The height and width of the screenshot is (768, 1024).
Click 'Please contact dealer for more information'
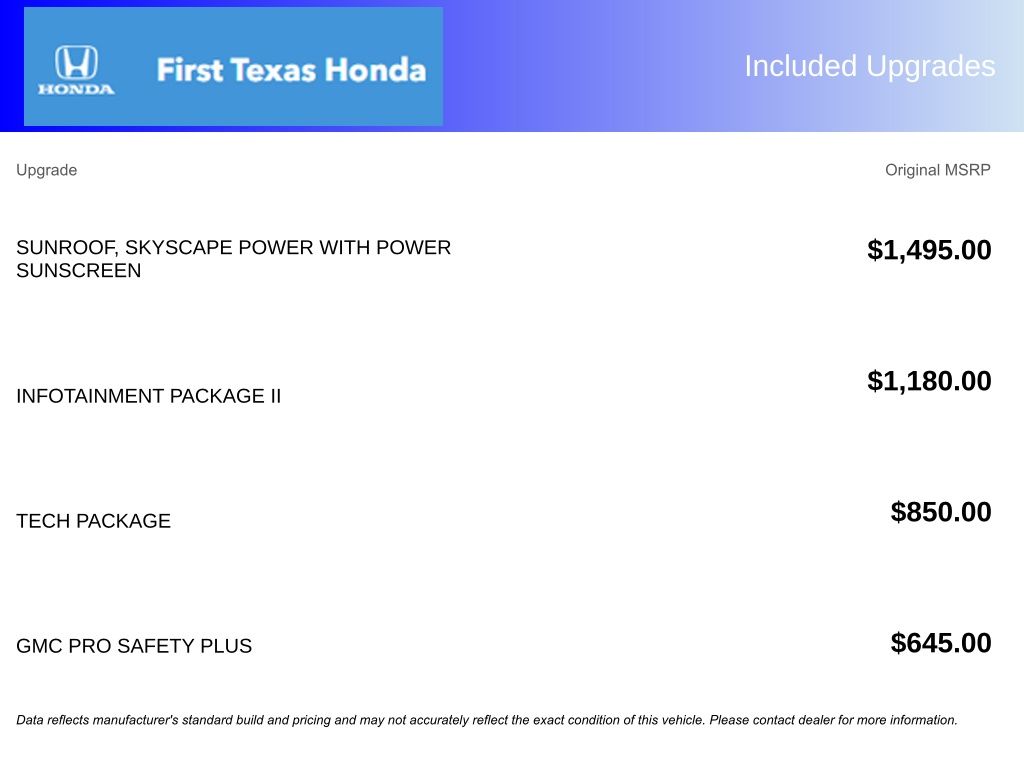pyautogui.click(x=833, y=720)
